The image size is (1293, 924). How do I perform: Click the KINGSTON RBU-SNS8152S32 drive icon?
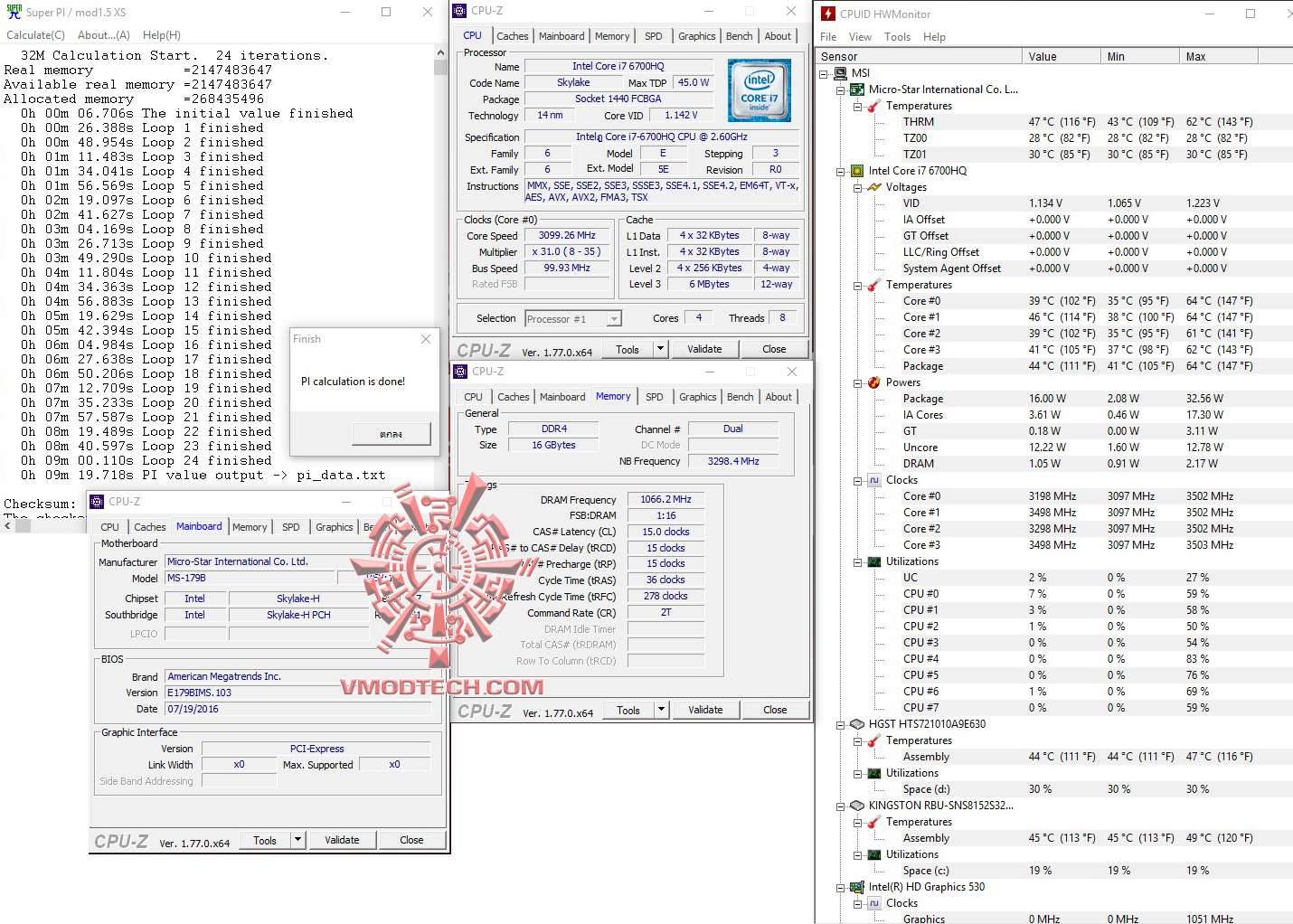(857, 806)
